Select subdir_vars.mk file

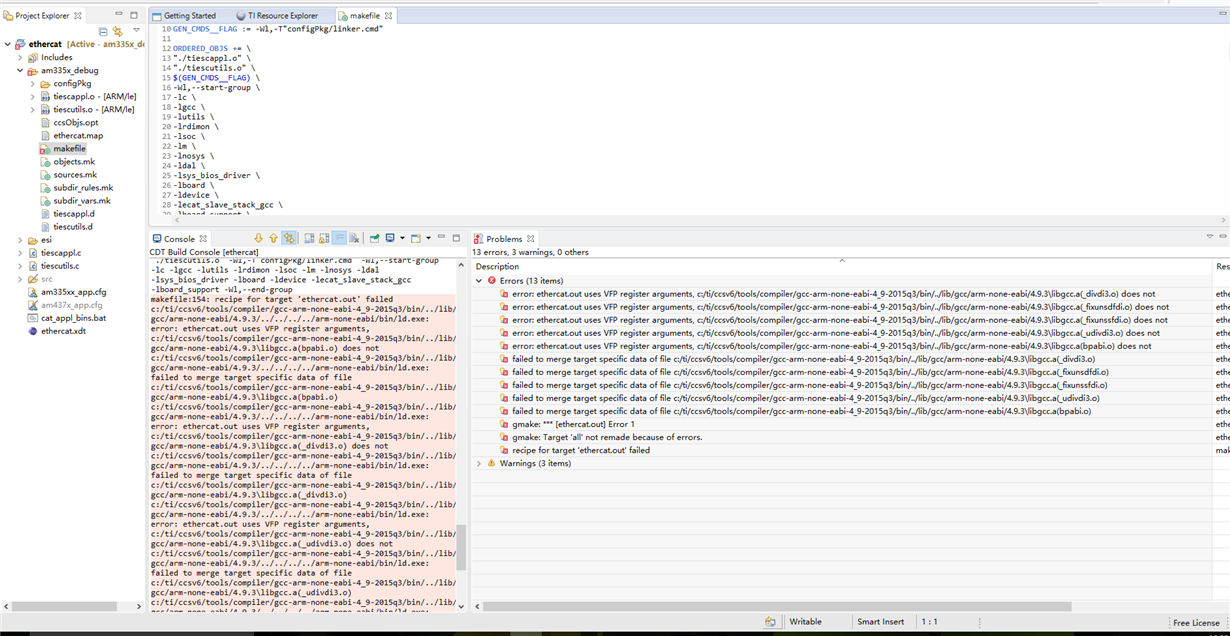tap(82, 200)
